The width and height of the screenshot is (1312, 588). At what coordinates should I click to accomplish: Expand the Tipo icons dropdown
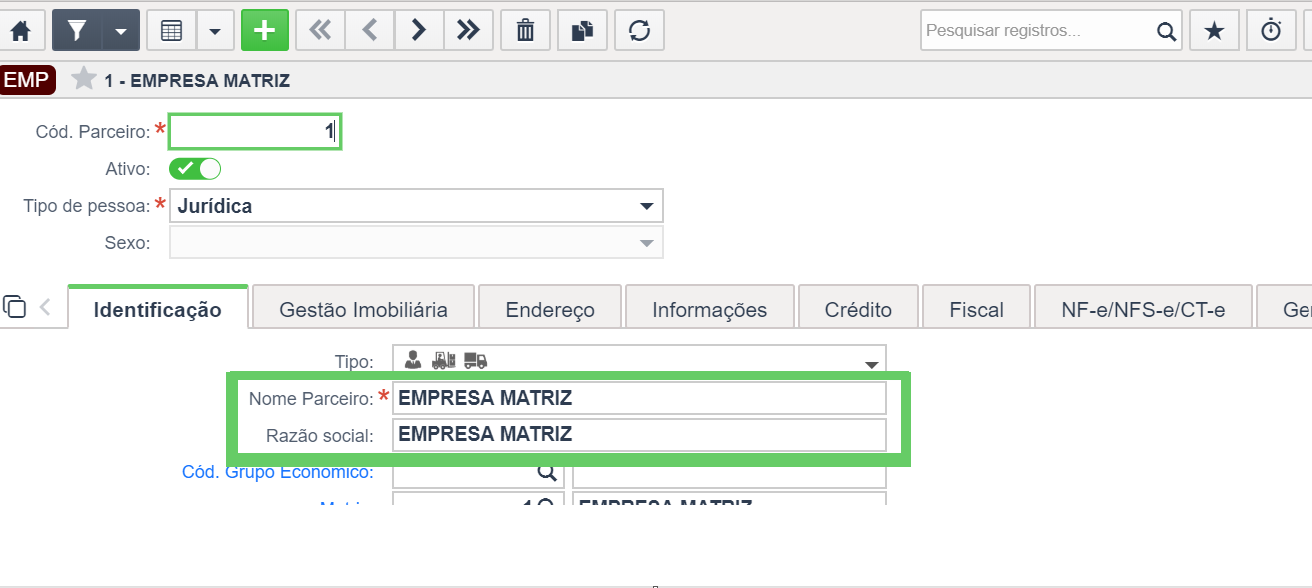(870, 363)
